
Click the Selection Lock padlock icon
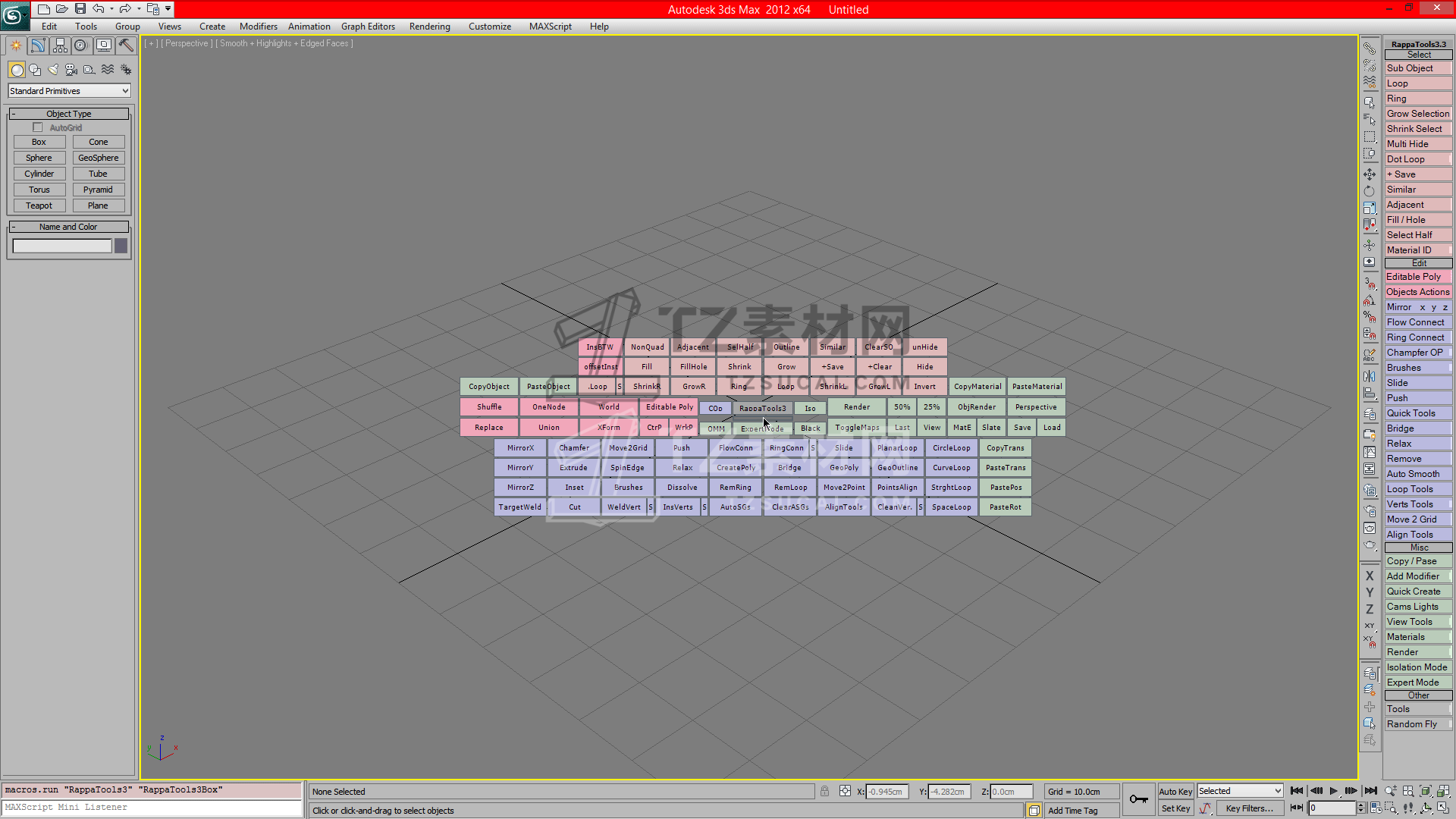coord(824,791)
